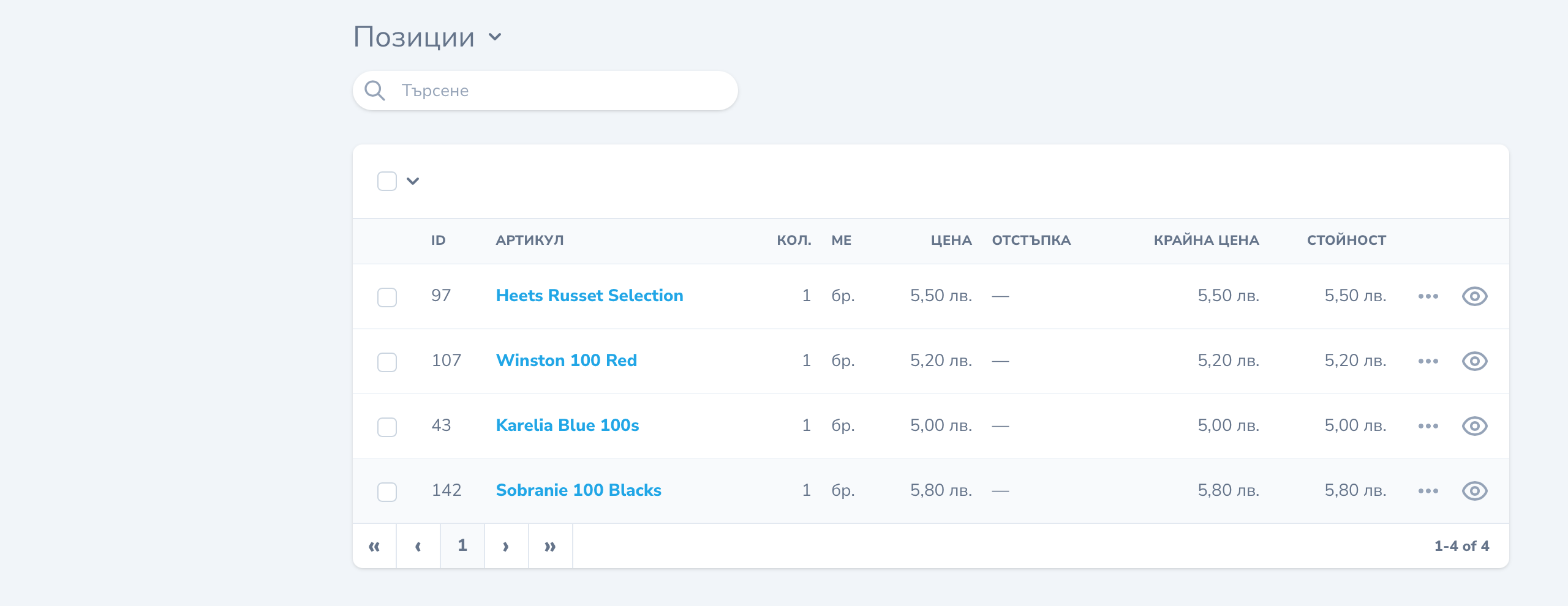Viewport: 1568px width, 606px height.
Task: View Sobranie 100 Blacks with eye icon
Action: tap(1474, 491)
